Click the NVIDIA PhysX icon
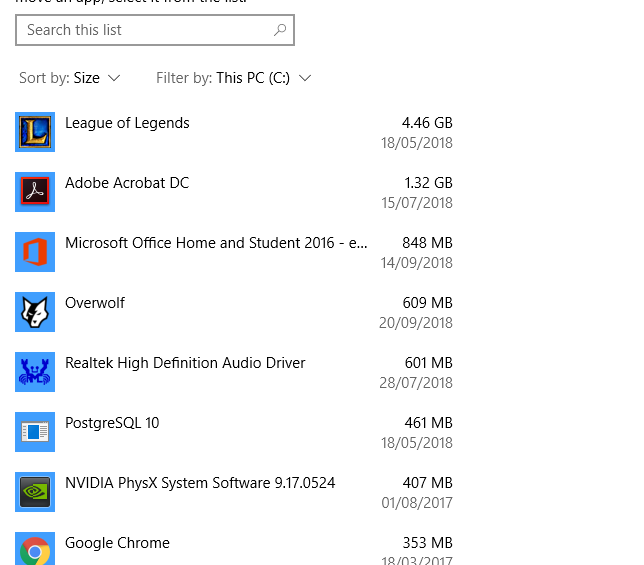 coord(35,492)
